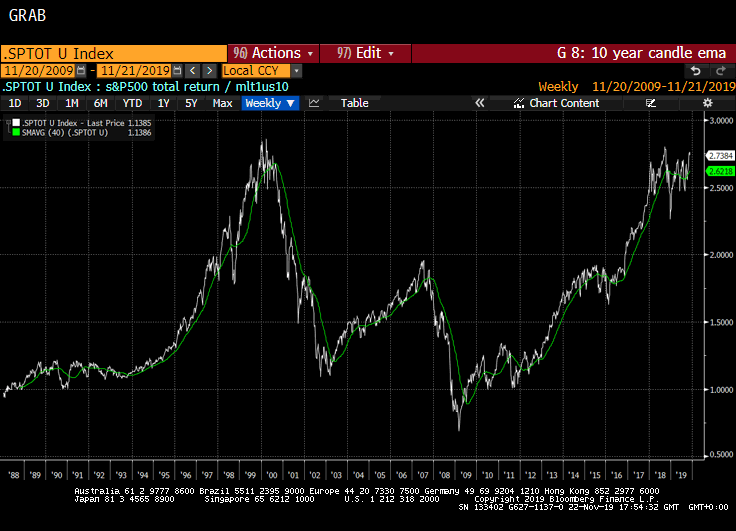Open the Table view
Image resolution: width=736 pixels, height=531 pixels.
[x=354, y=103]
